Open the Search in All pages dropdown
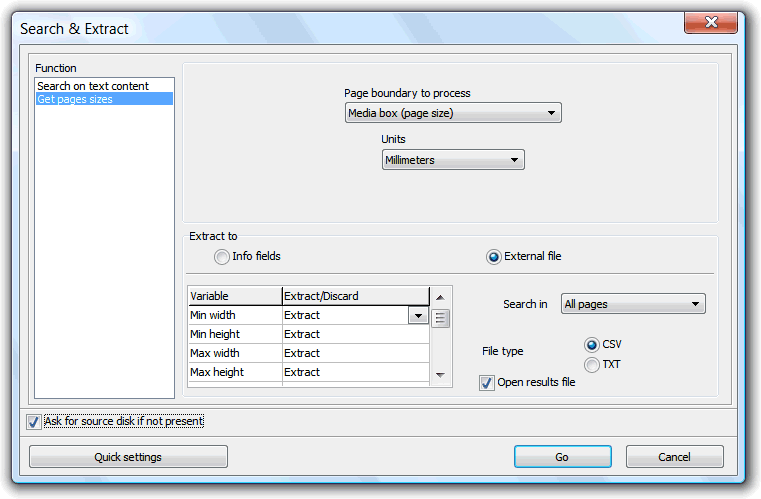This screenshot has width=761, height=499. point(633,304)
